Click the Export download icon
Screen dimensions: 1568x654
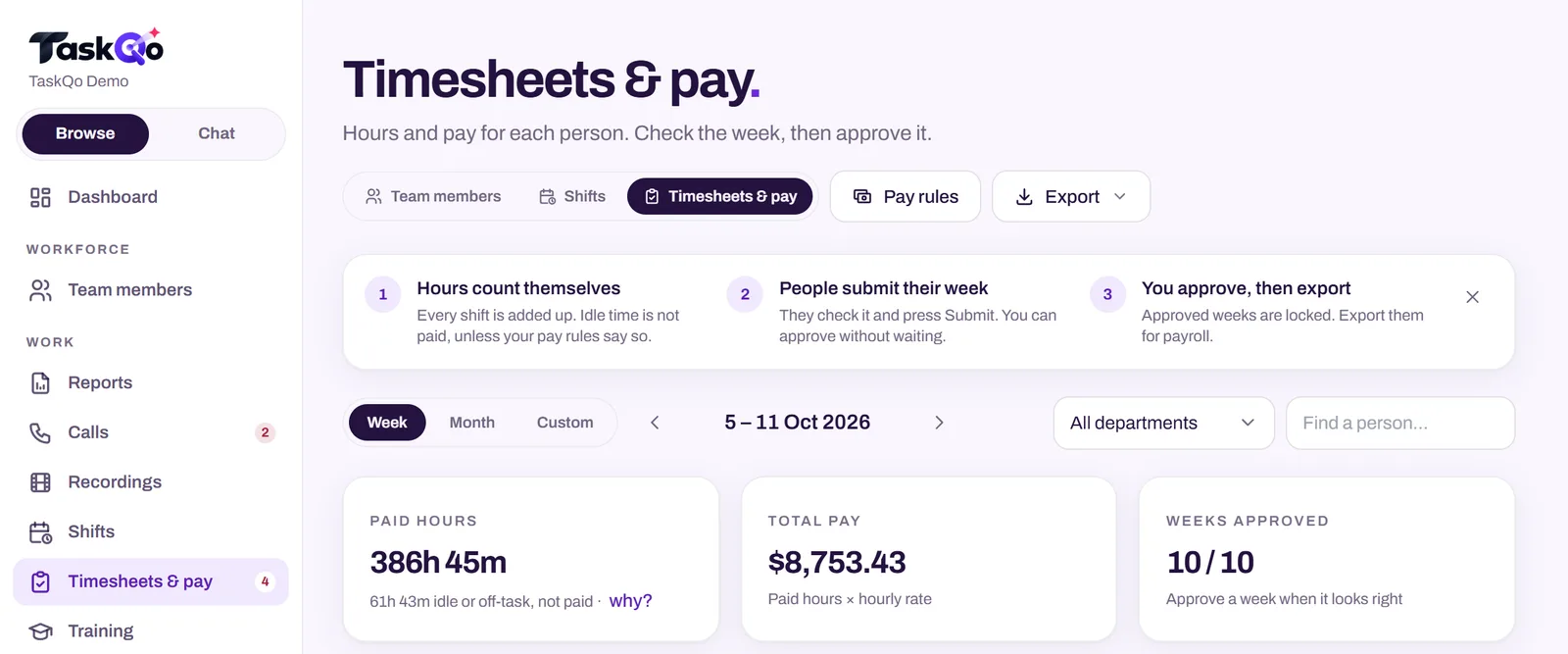pyautogui.click(x=1024, y=197)
